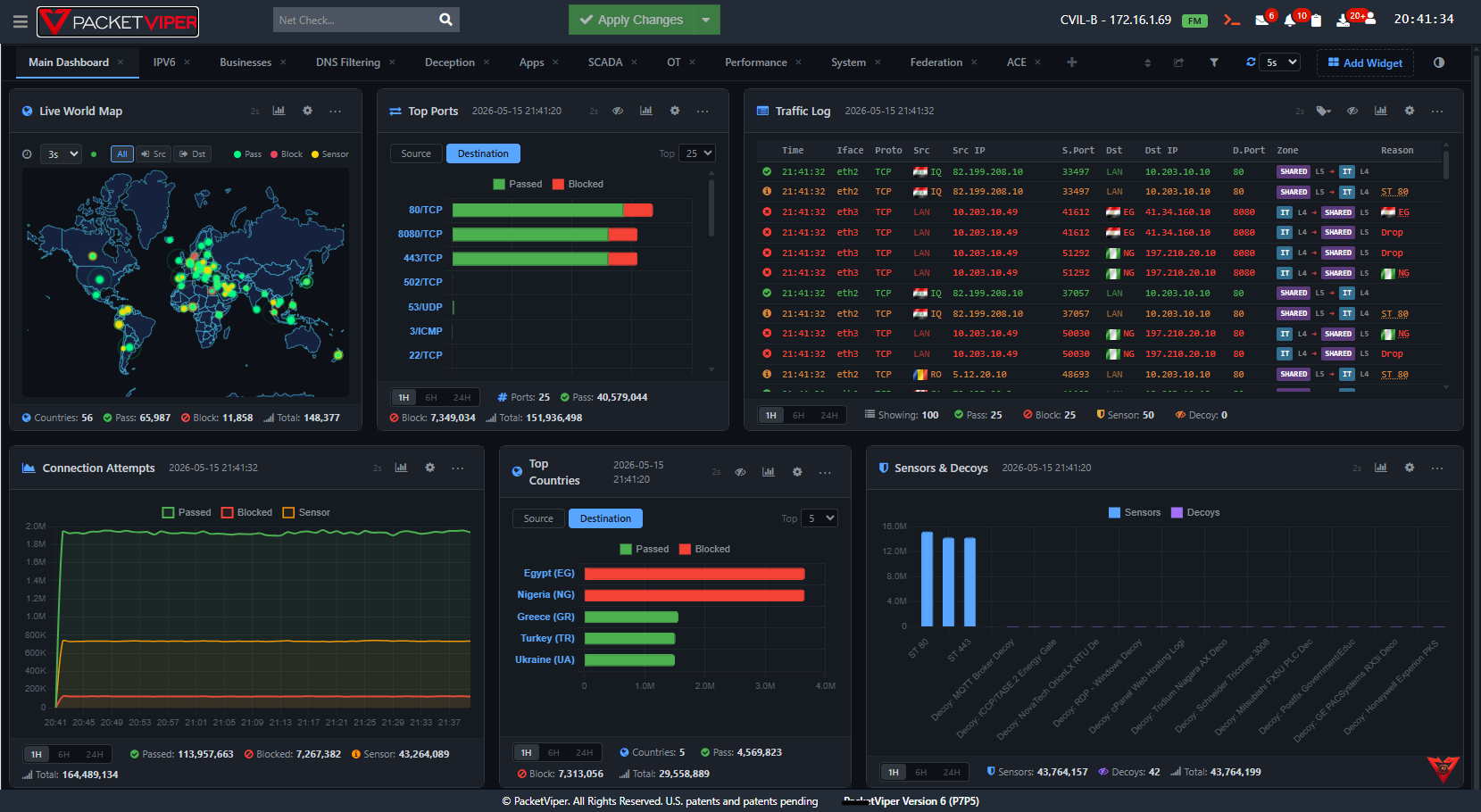This screenshot has height=812, width=1481.
Task: Open Live World Map settings gear
Action: pyautogui.click(x=307, y=111)
